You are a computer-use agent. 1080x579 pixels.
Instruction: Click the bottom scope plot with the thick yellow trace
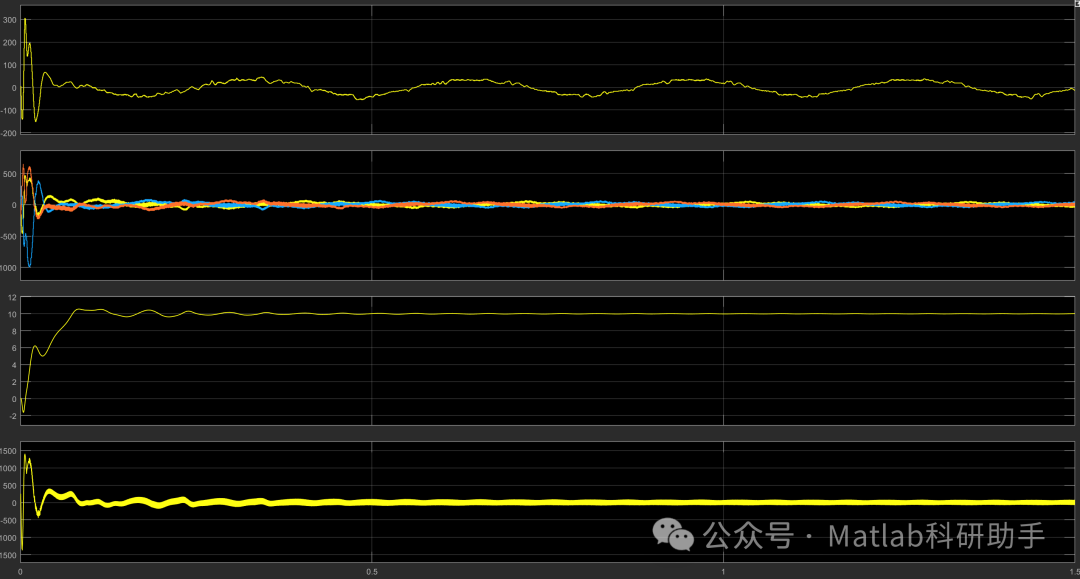[x=548, y=502]
